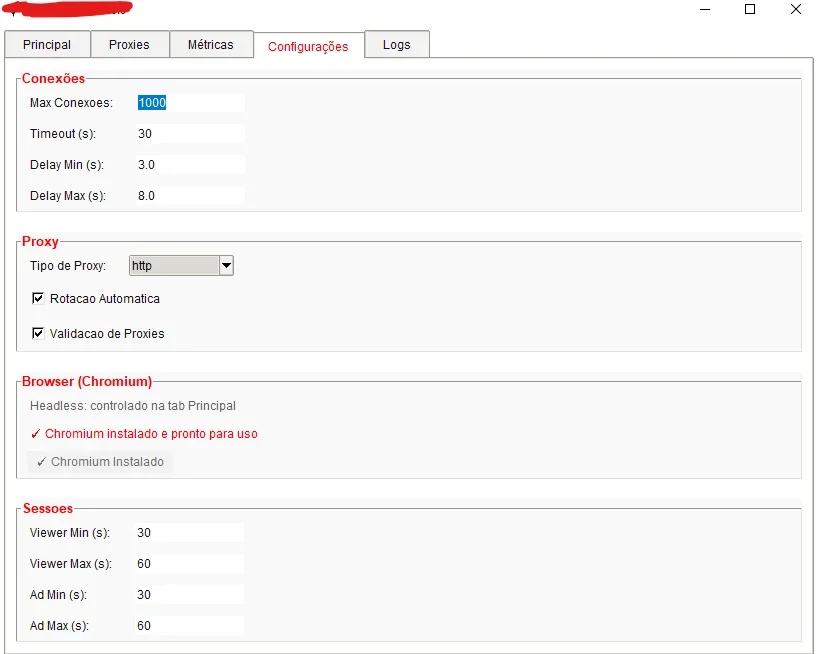Click the 'Headless: controlado na tab Principal' text
The image size is (819, 654).
[133, 406]
